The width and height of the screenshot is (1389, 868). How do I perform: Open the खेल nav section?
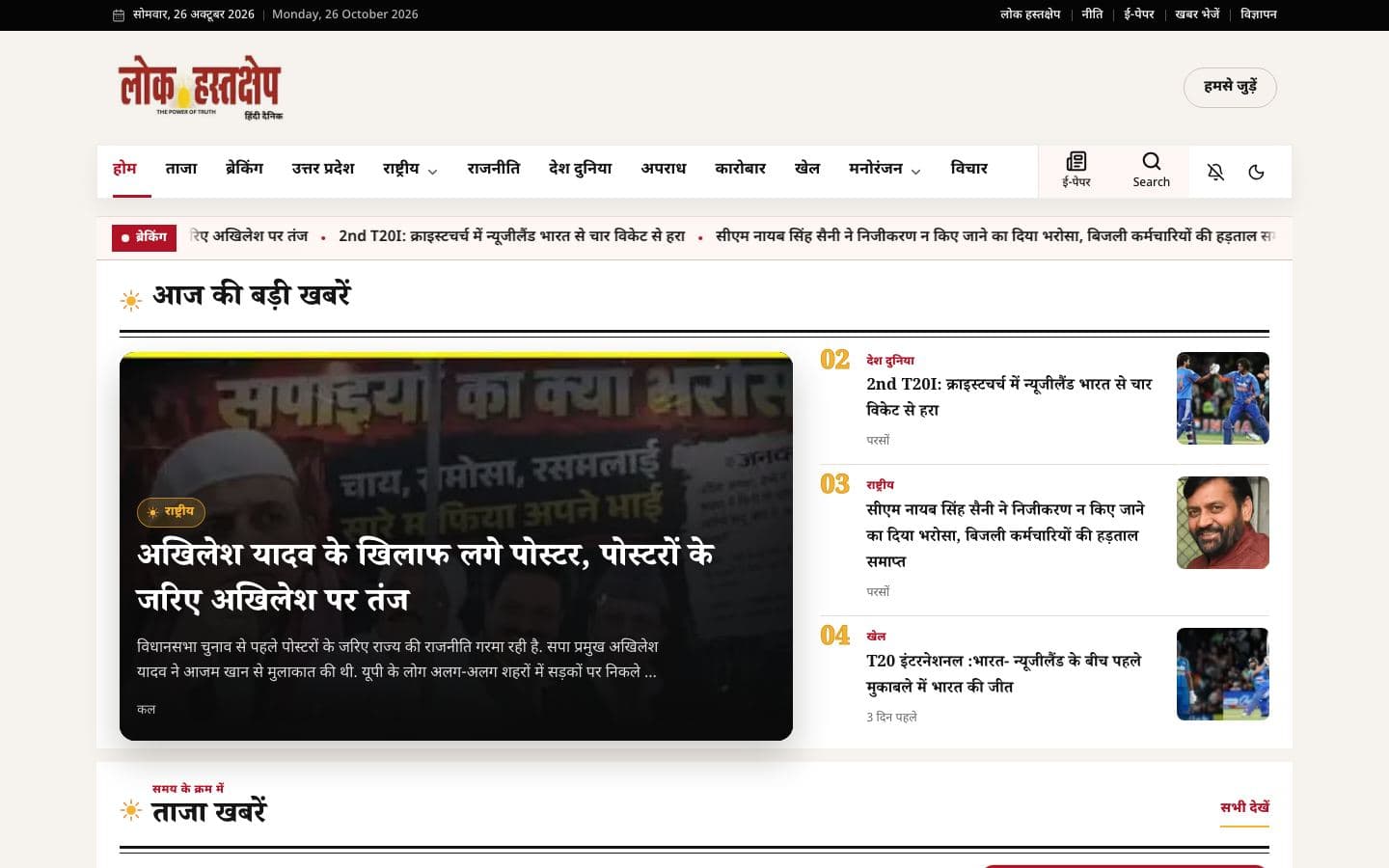806,169
